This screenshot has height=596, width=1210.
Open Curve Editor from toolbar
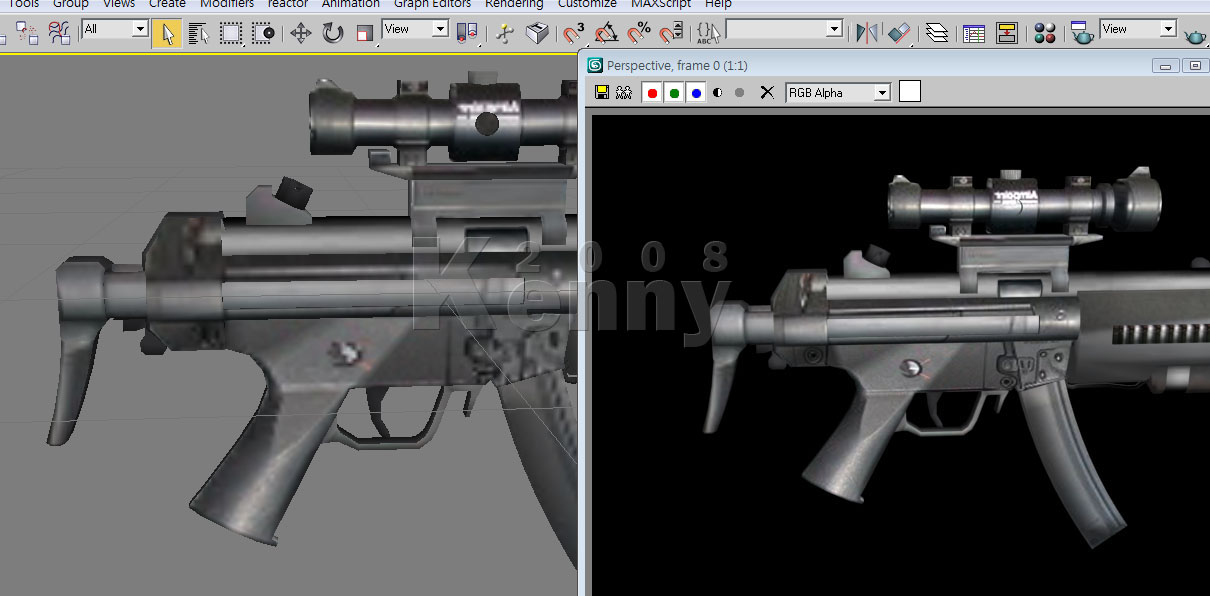tap(974, 33)
